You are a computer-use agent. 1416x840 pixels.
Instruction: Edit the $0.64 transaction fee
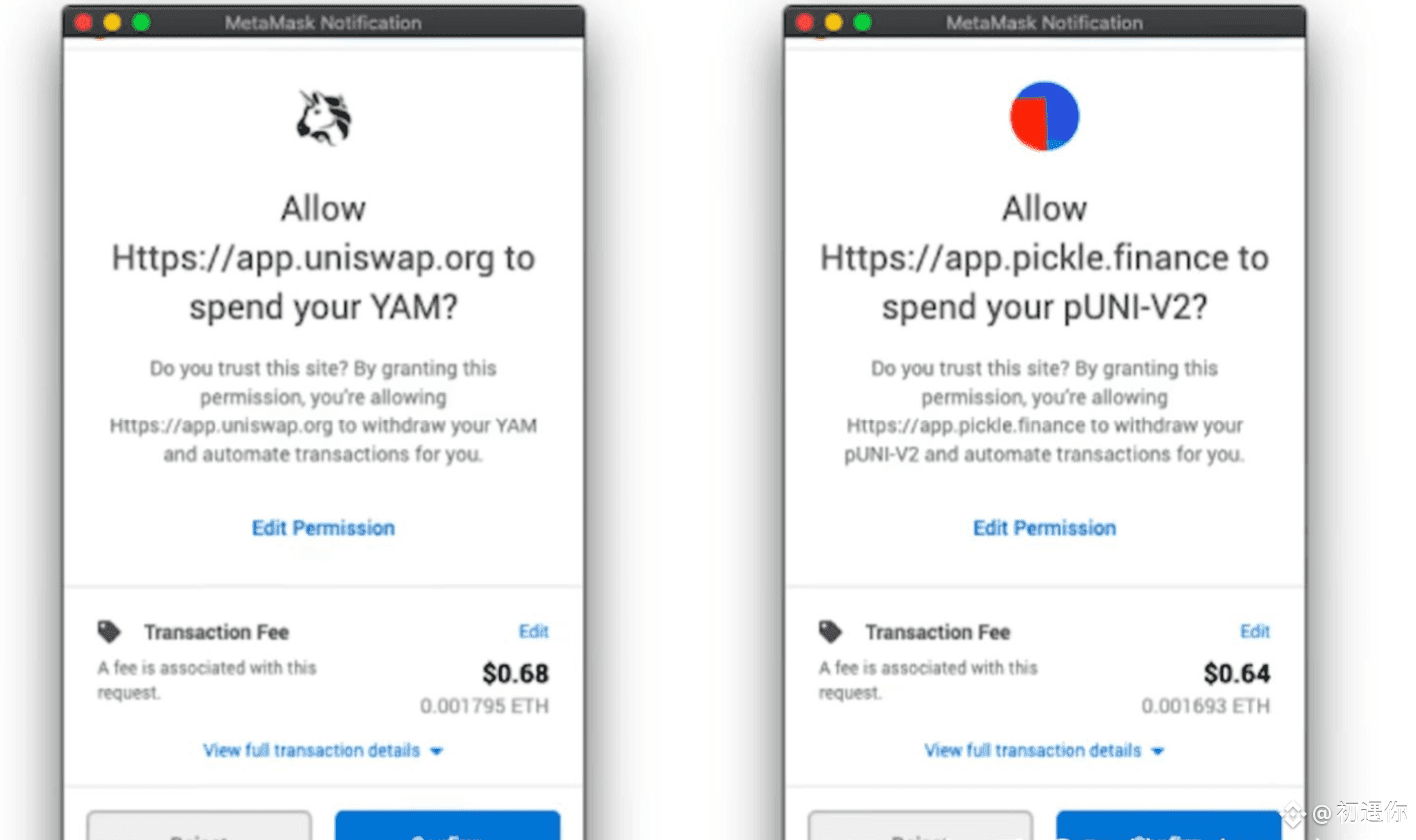[1255, 631]
